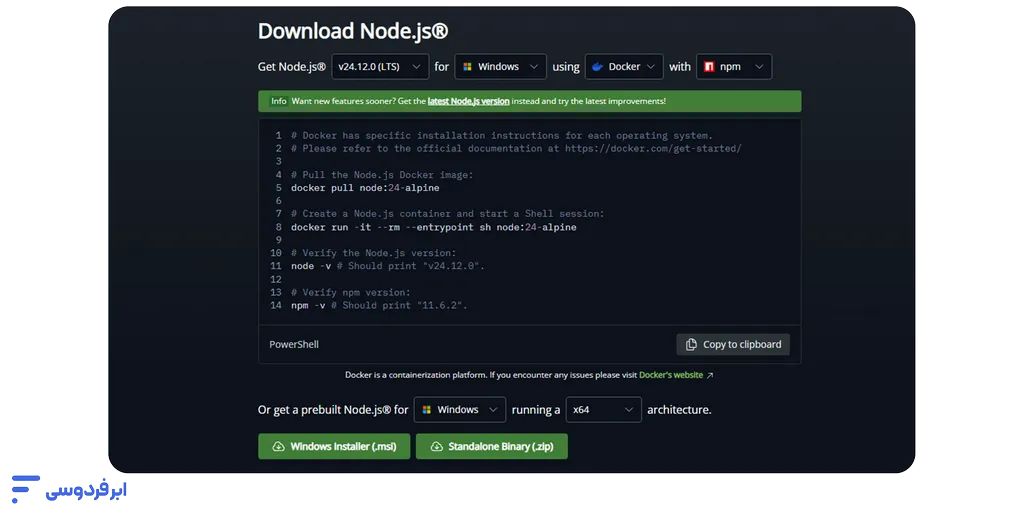Click the Copy to clipboard button
The image size is (1024, 515).
coord(733,345)
